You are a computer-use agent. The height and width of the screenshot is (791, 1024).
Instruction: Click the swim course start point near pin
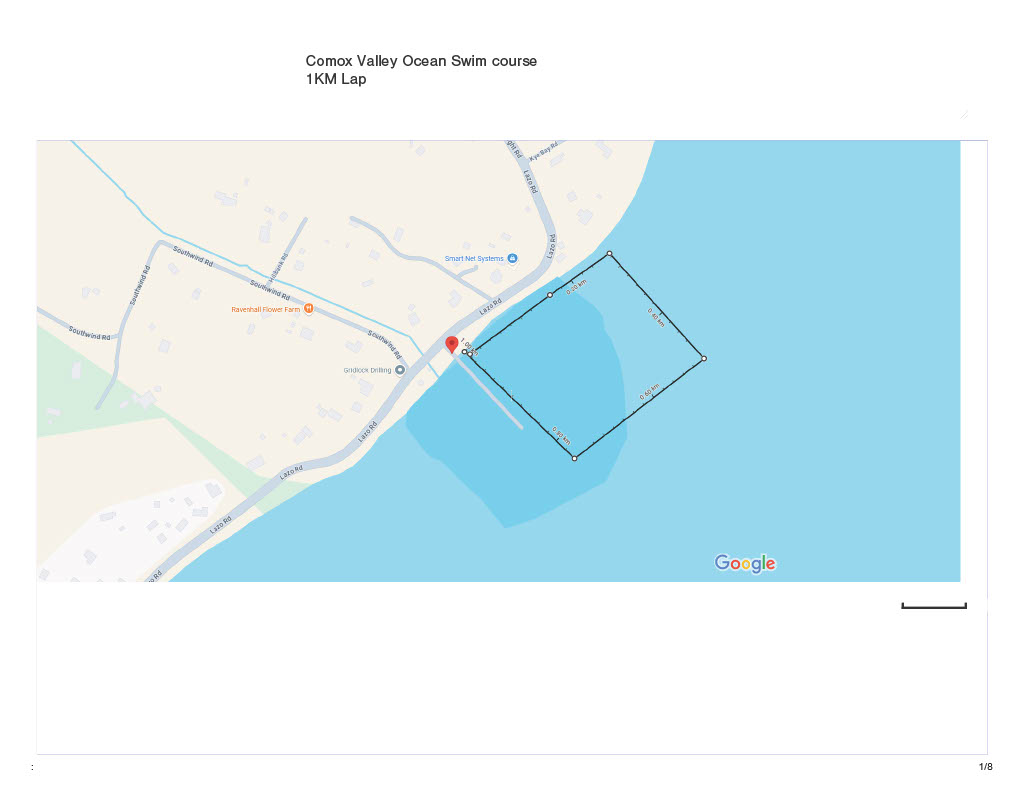[x=465, y=352]
